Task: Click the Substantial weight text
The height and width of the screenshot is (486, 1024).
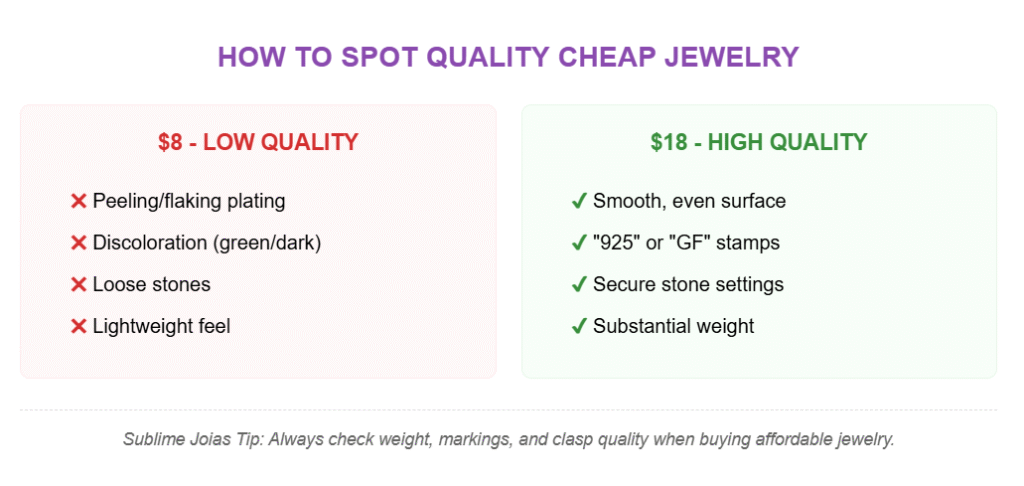Action: 673,326
